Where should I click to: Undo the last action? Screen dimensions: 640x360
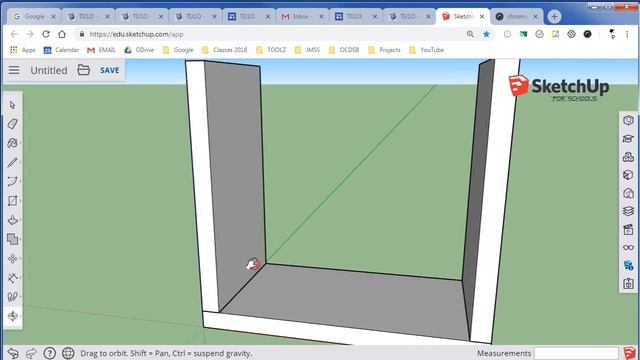[13, 353]
